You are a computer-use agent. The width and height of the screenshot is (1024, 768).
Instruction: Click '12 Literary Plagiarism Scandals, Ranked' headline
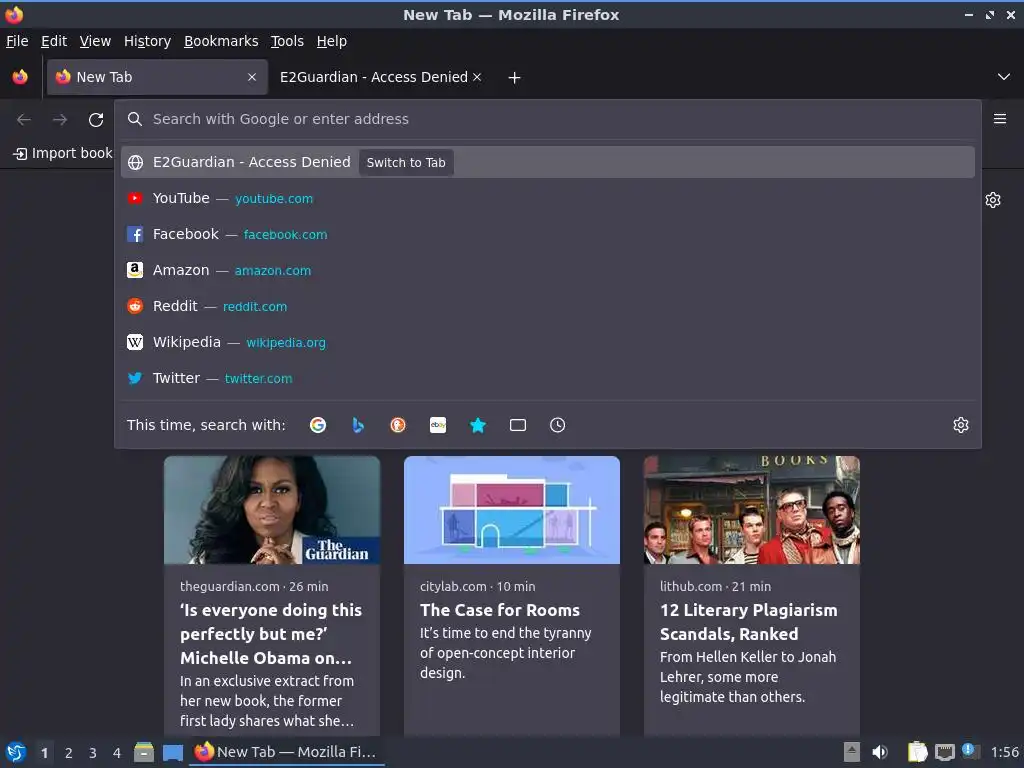(x=748, y=622)
